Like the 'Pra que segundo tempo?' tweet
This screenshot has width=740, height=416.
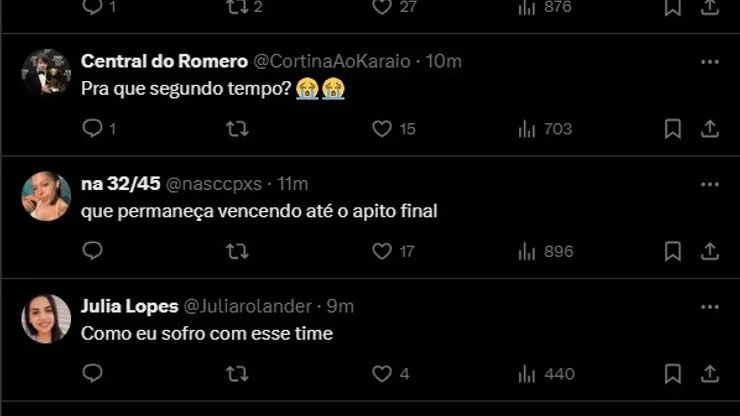coord(382,128)
